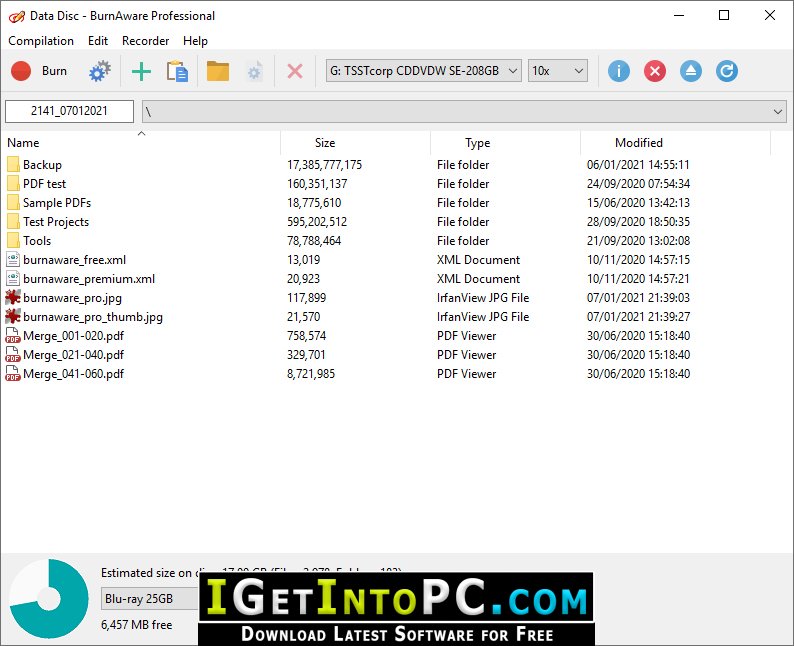Open the Help menu
Screen dimensions: 794x646
click(x=195, y=41)
